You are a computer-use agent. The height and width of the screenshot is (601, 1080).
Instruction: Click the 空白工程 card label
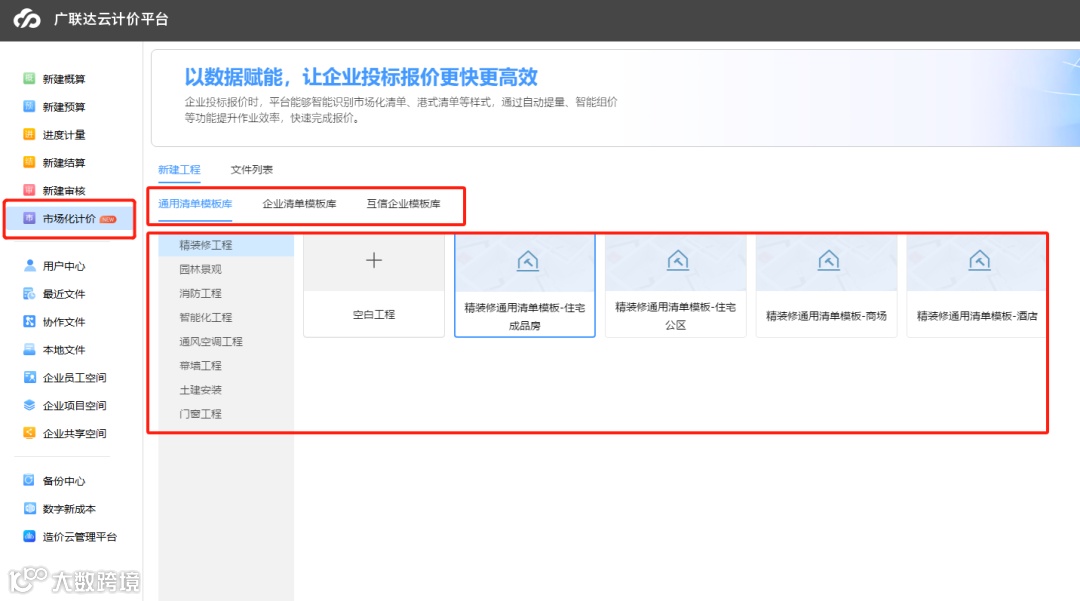[x=373, y=315]
